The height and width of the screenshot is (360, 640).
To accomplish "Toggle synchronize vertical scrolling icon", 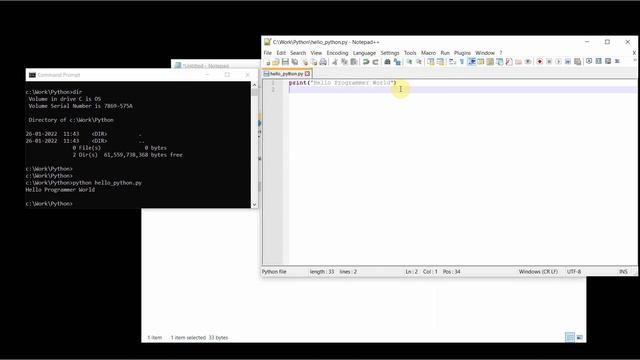I will [x=431, y=62].
